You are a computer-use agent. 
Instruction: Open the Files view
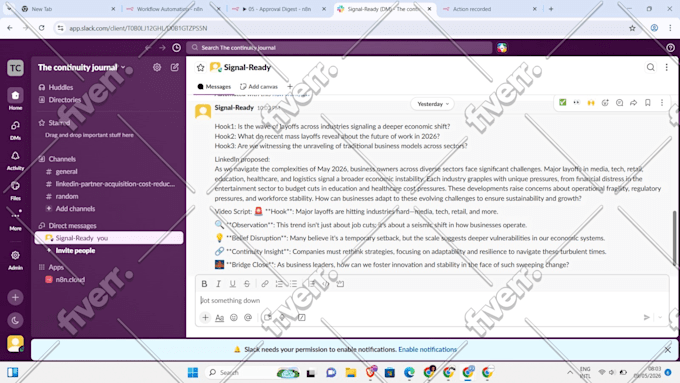tap(15, 190)
